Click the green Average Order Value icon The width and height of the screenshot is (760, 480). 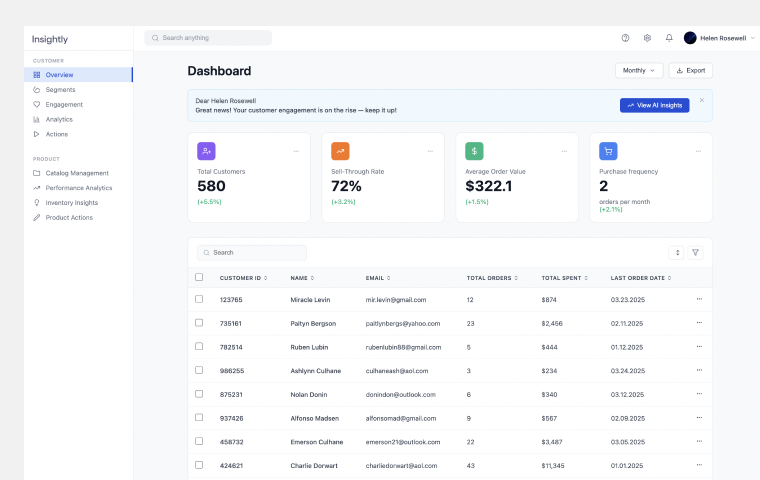[474, 151]
